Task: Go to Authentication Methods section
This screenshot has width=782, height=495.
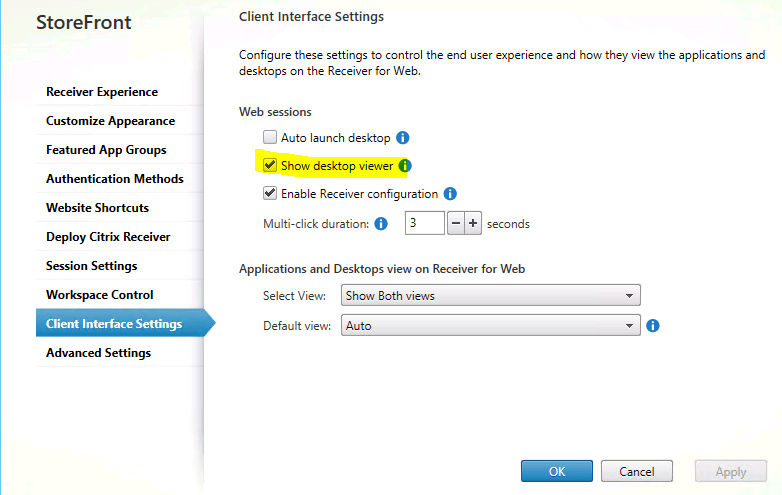Action: [115, 179]
